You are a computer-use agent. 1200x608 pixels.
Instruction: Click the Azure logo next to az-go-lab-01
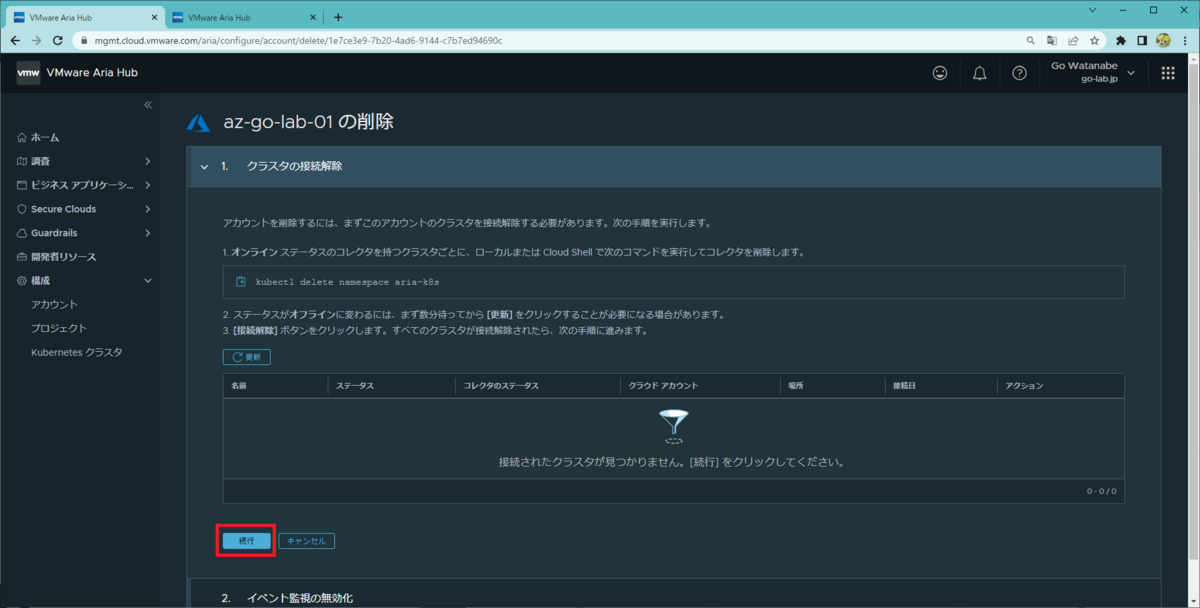198,123
